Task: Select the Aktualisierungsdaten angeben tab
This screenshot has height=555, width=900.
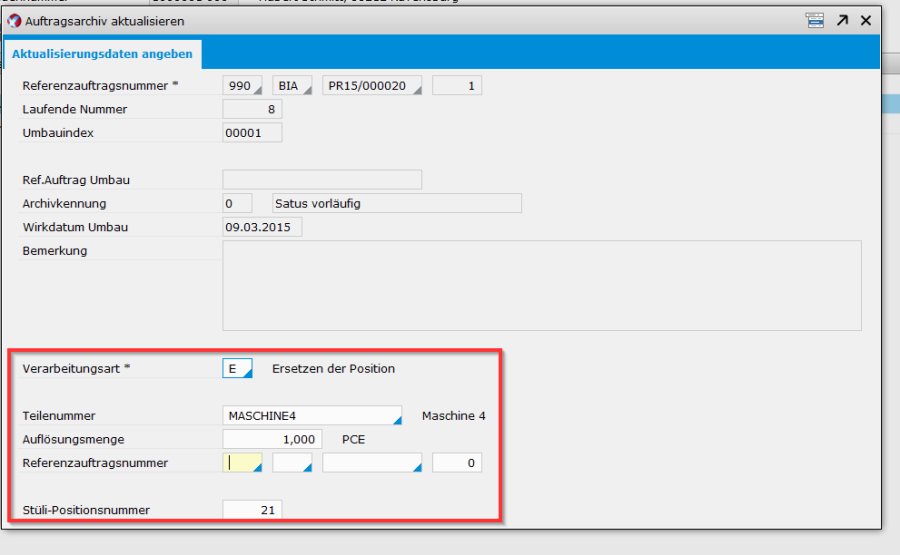Action: pos(102,53)
